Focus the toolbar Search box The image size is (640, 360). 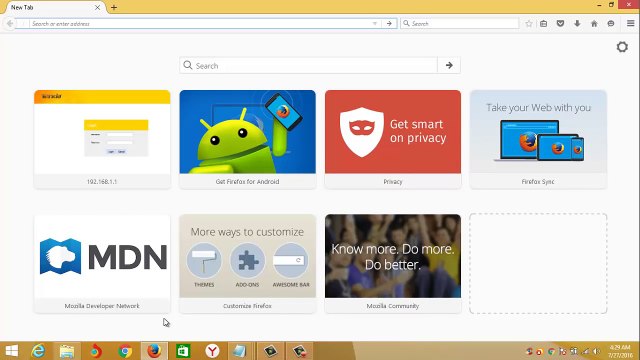460,24
